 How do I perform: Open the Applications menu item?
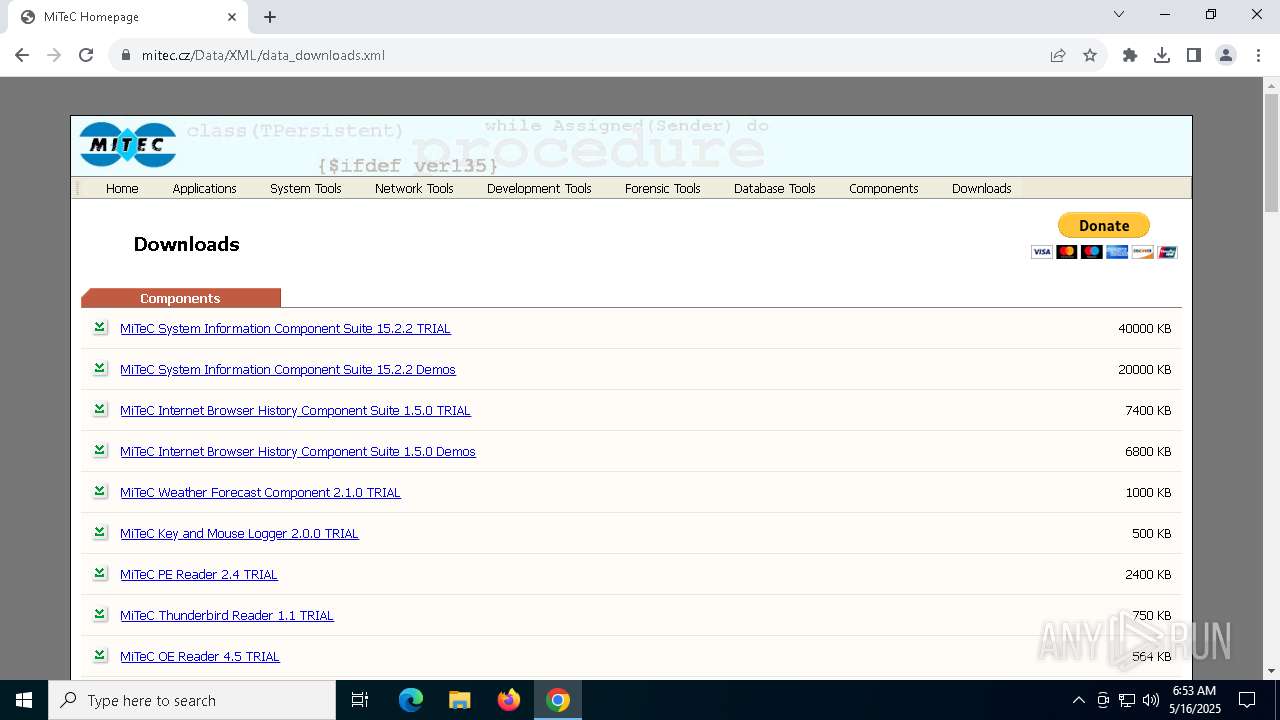[204, 188]
